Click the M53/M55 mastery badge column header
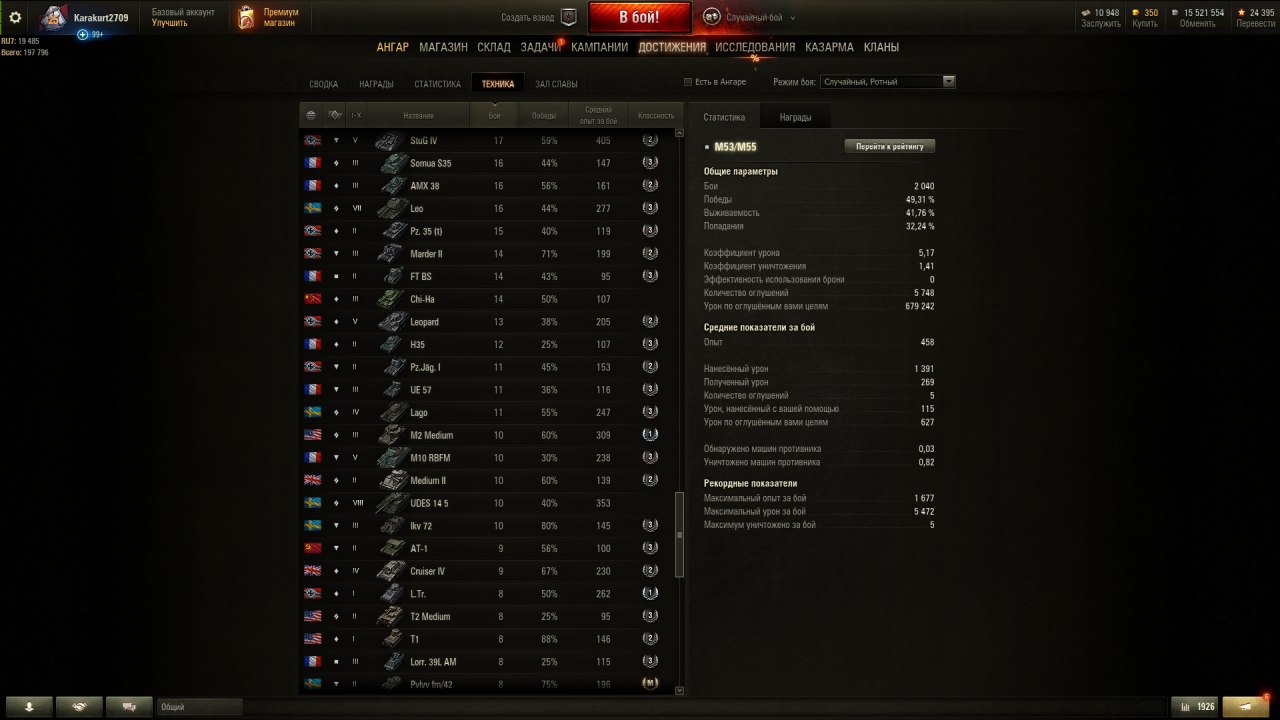 click(656, 115)
